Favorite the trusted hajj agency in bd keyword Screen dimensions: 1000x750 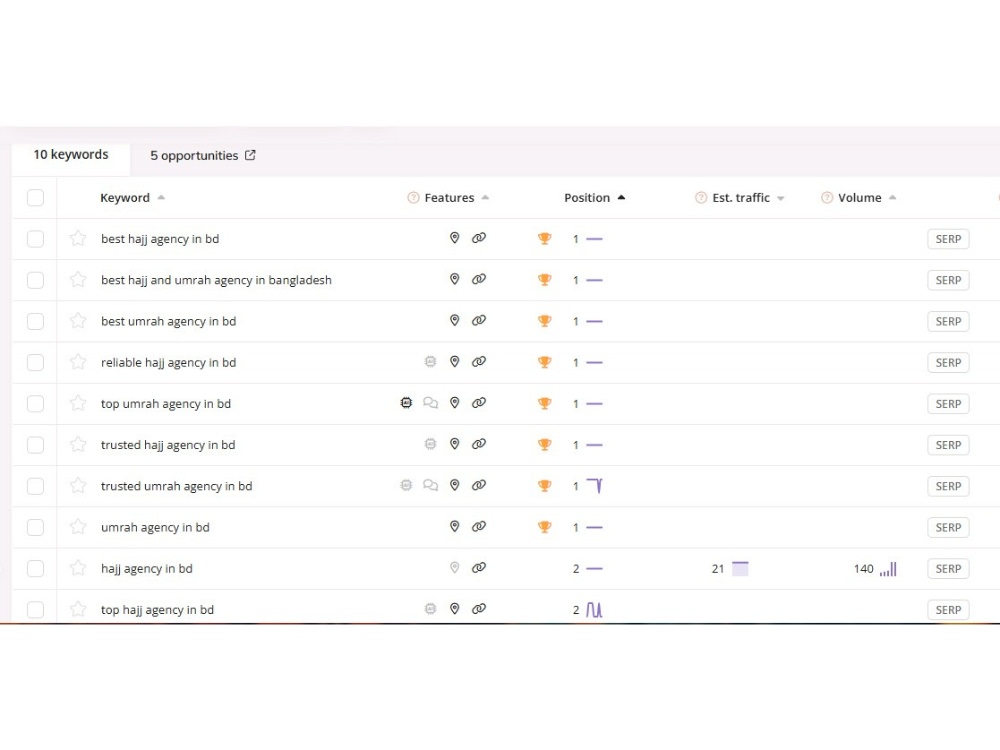[x=78, y=445]
